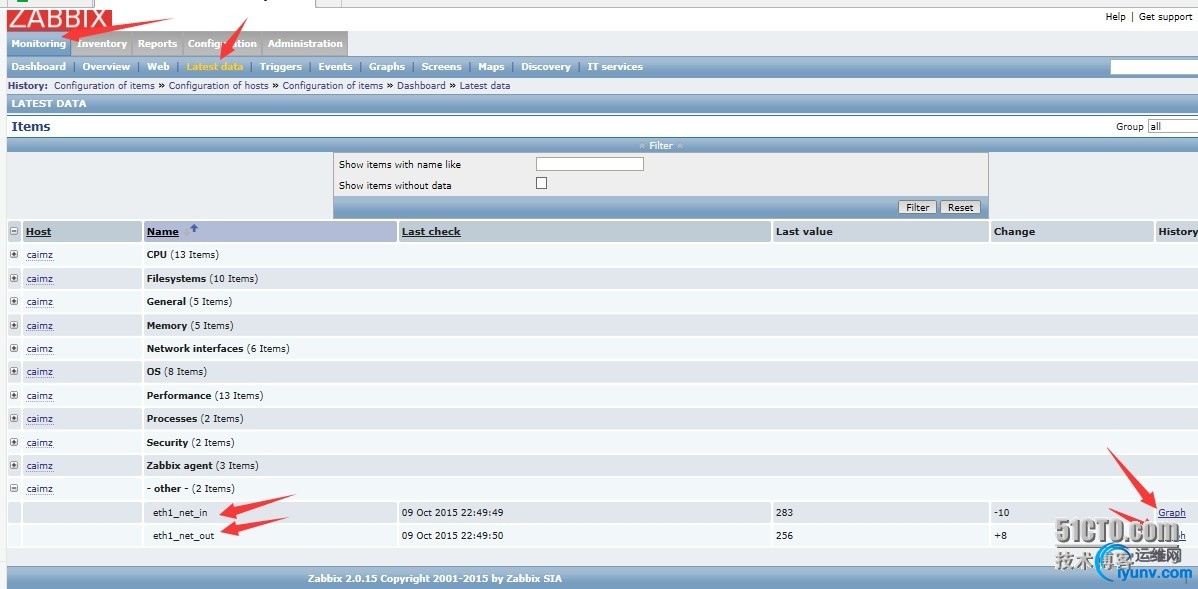Collapse the - other - (2 Items) group
The height and width of the screenshot is (589, 1198).
click(x=14, y=488)
